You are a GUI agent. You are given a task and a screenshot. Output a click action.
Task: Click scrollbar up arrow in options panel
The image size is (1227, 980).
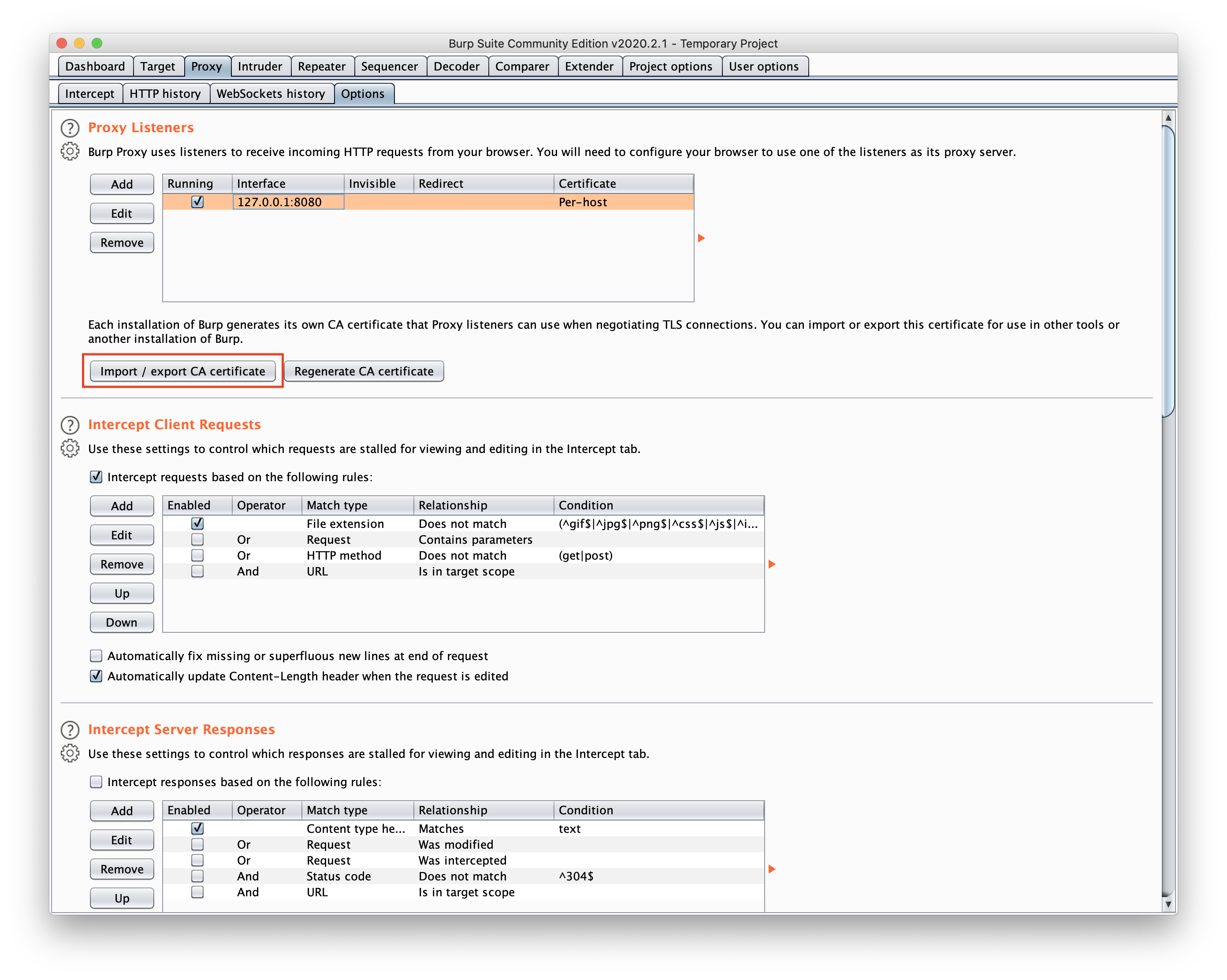click(1168, 118)
